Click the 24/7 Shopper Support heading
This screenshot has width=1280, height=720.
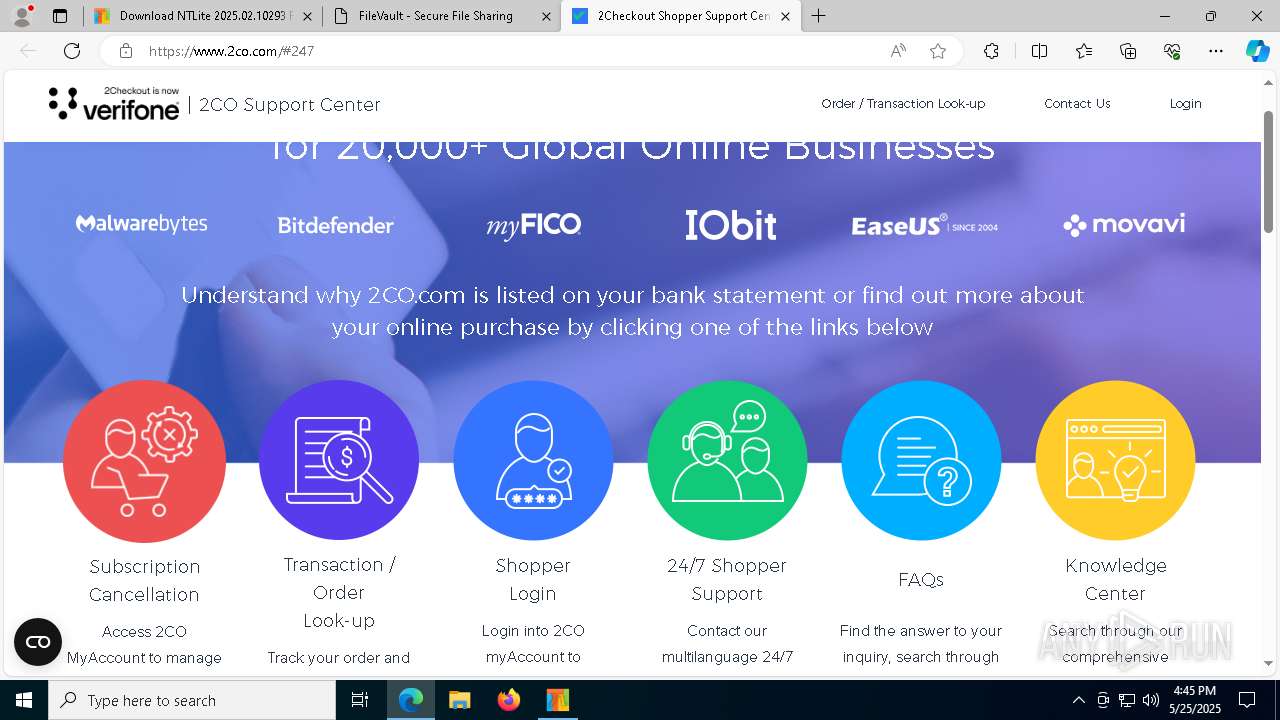click(x=727, y=579)
